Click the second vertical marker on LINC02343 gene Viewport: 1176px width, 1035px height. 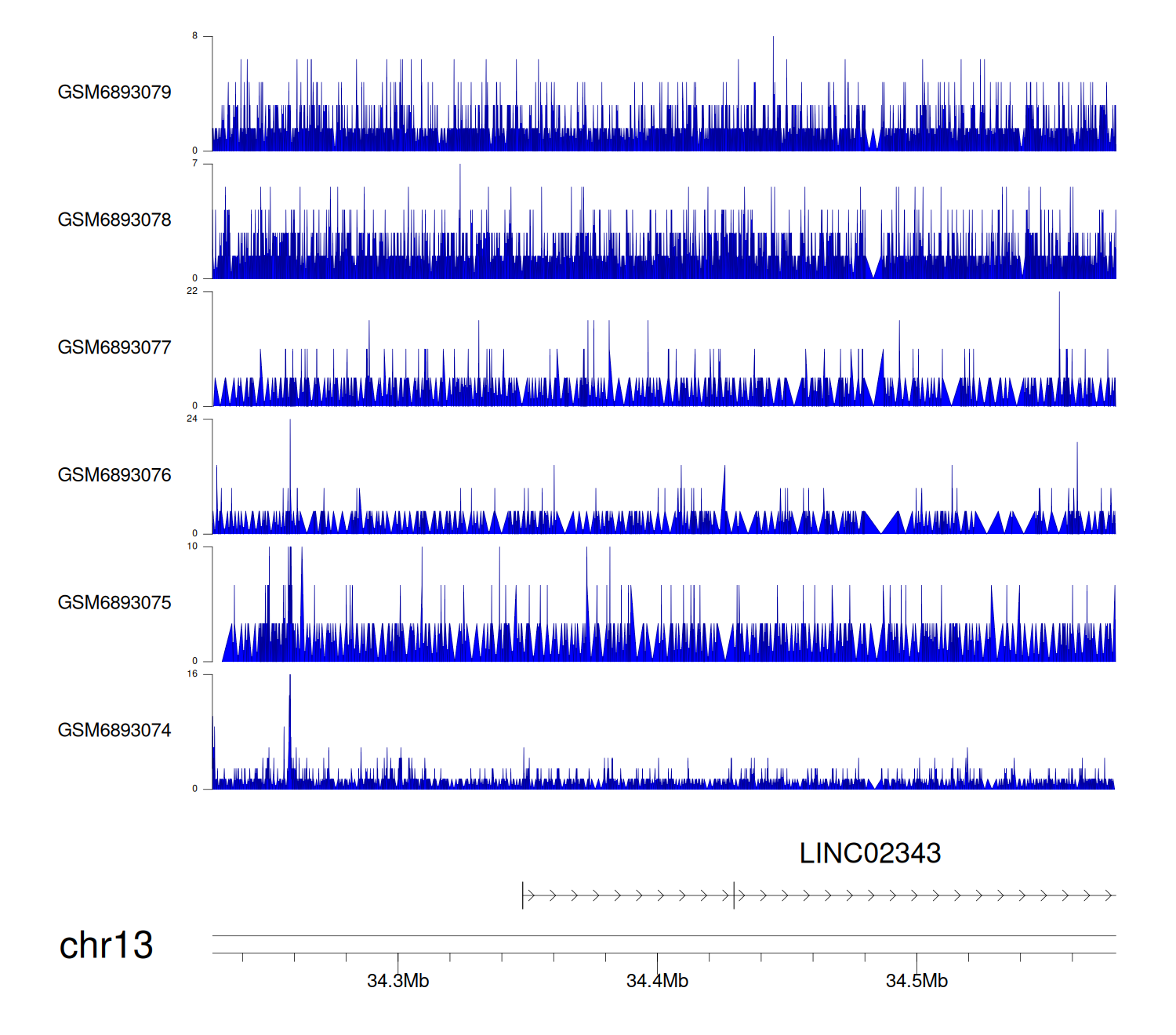pyautogui.click(x=734, y=895)
